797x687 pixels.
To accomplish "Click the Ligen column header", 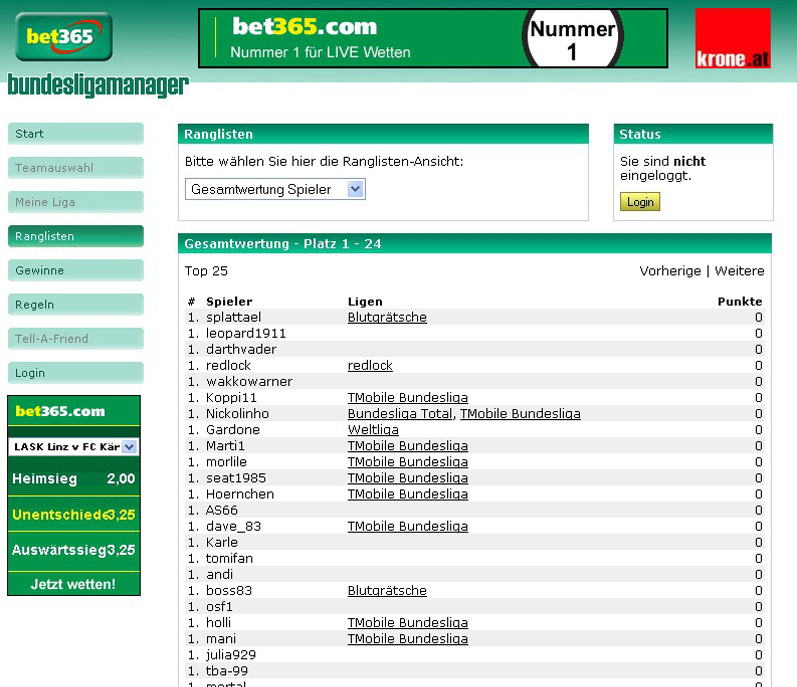I will click(x=365, y=301).
